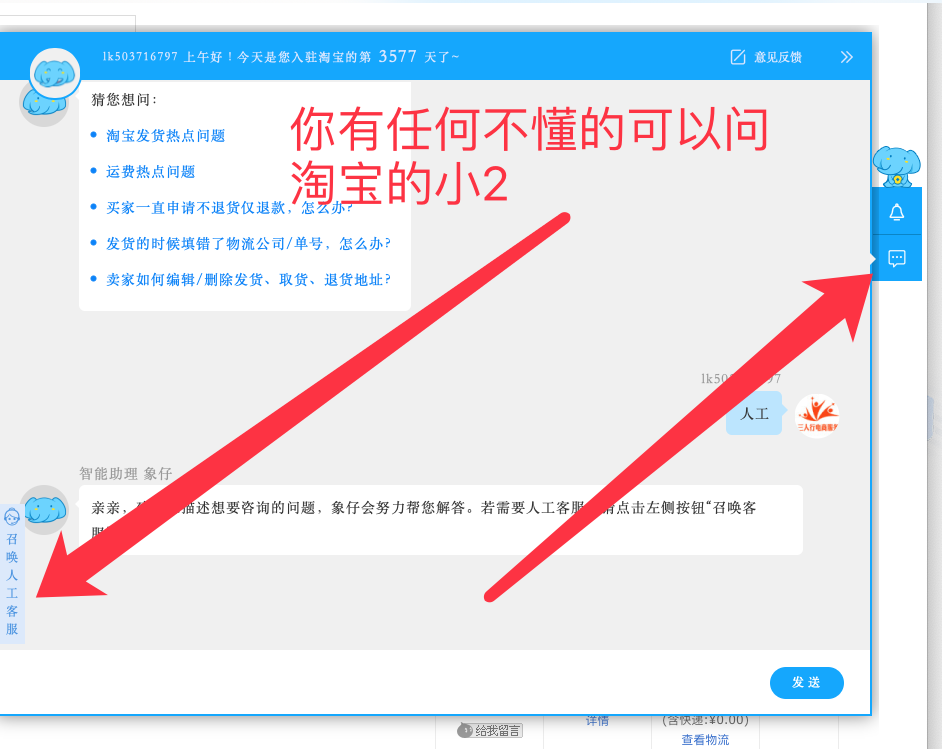Image resolution: width=942 pixels, height=749 pixels.
Task: Open 淘宝发货热点问题 link
Action: pyautogui.click(x=165, y=136)
